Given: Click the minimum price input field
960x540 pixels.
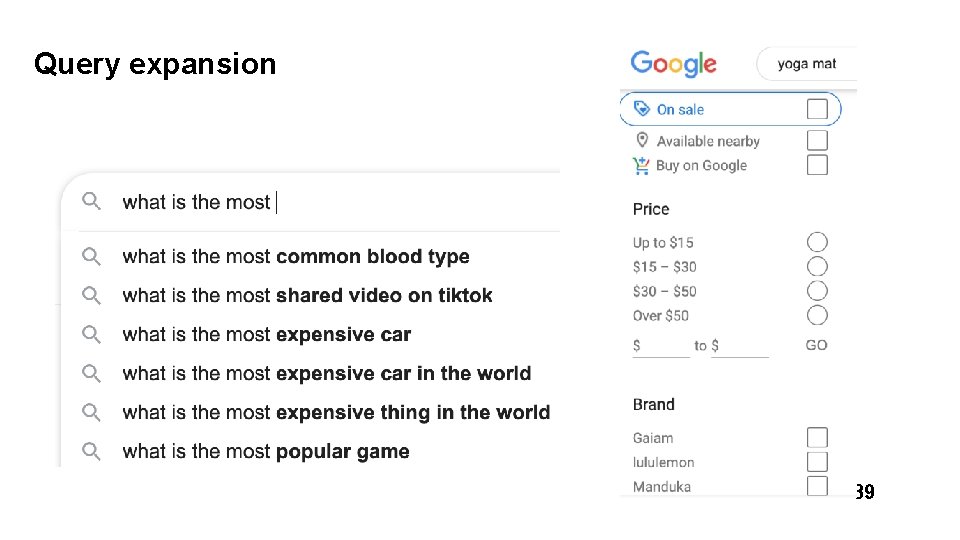Looking at the screenshot, I should pos(662,346).
